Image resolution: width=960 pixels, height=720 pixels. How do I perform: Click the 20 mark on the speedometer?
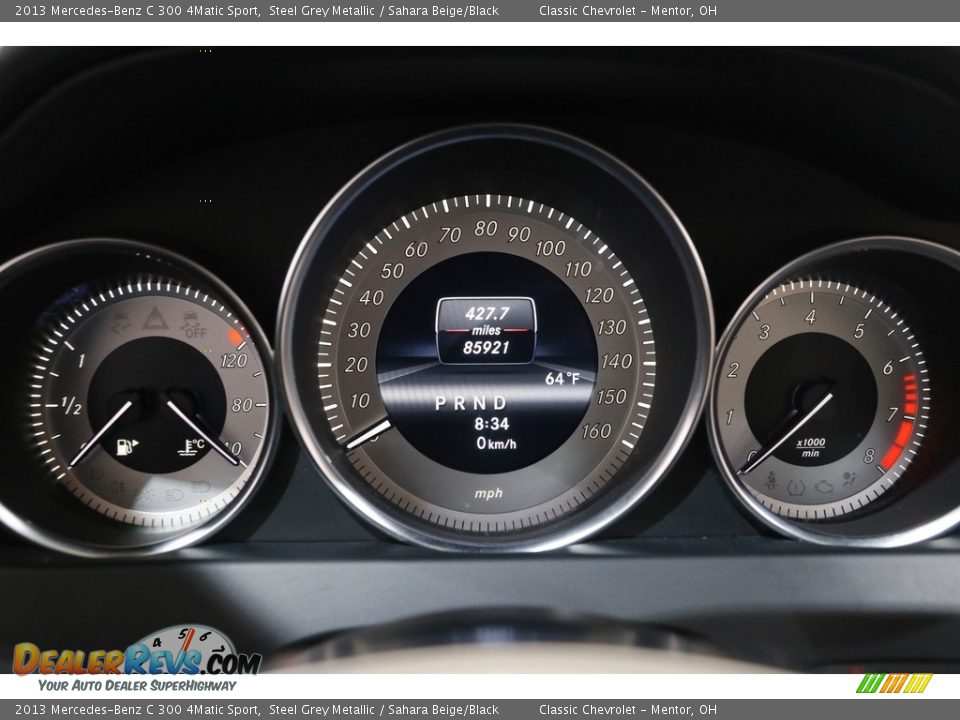(356, 365)
